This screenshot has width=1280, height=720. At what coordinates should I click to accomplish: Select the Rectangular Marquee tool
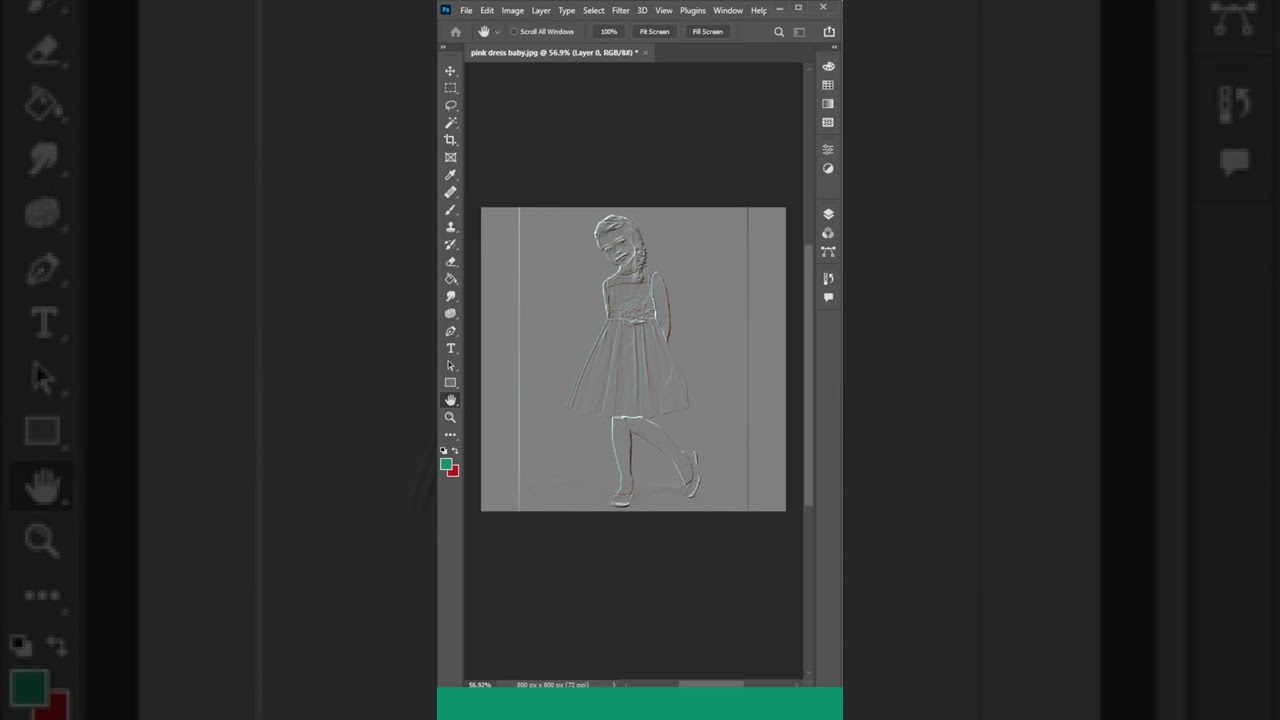click(x=450, y=88)
